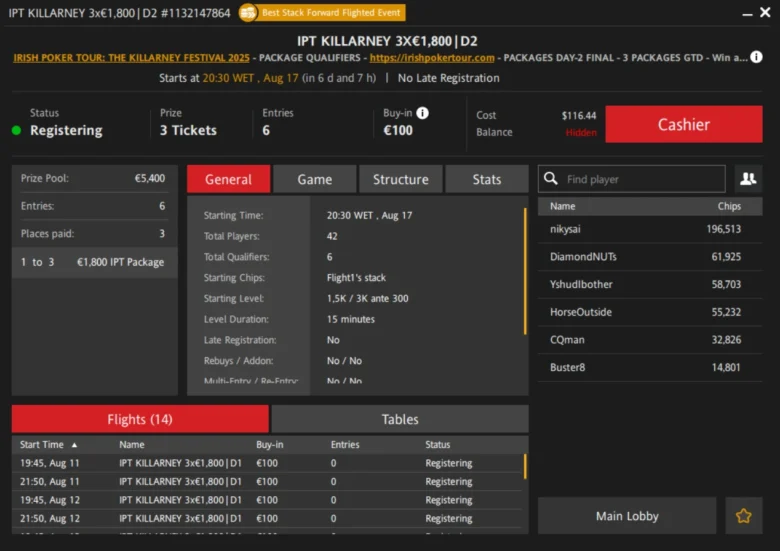Open tournament description info icon
The image size is (780, 551).
point(756,57)
